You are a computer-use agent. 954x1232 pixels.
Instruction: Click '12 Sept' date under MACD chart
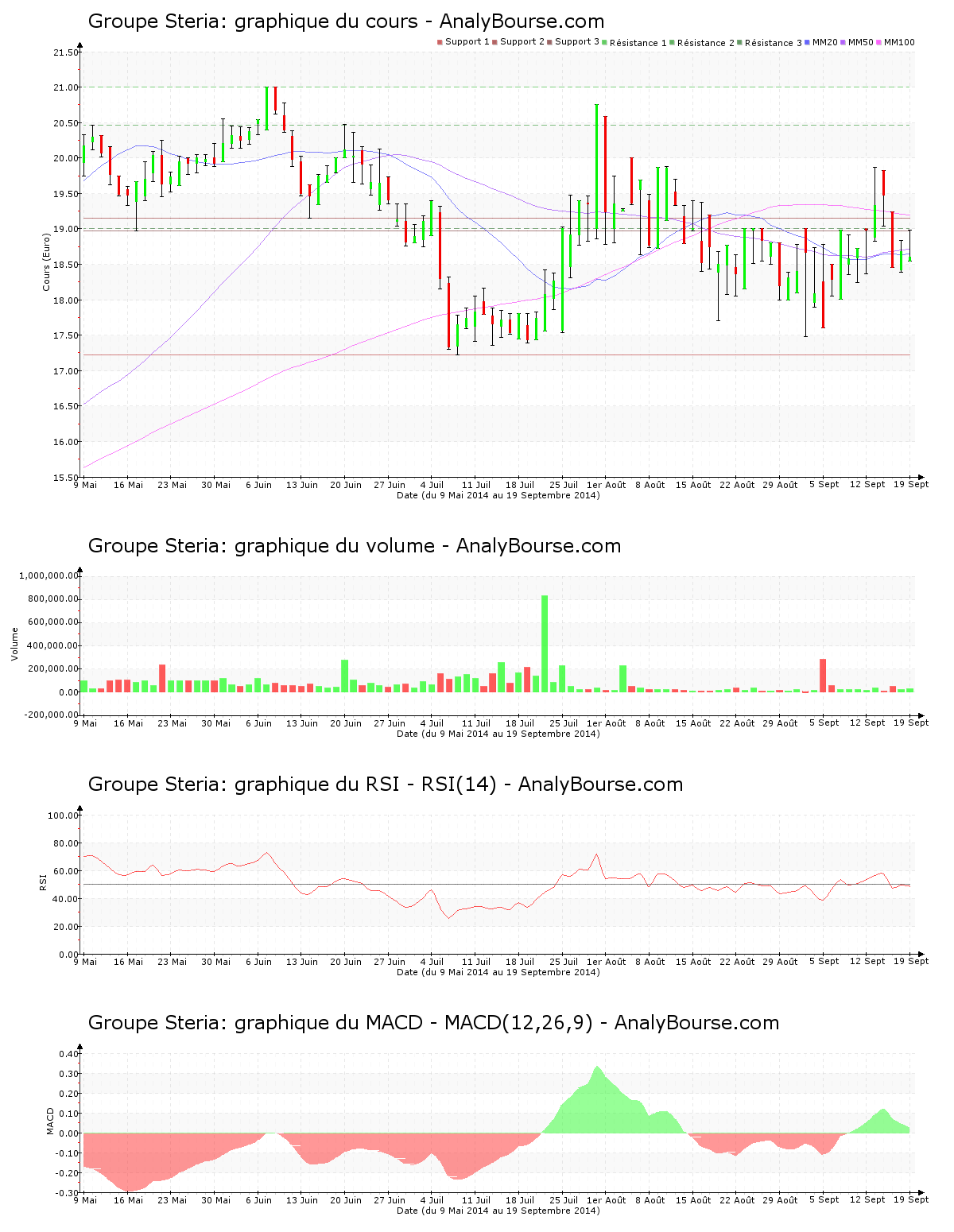[x=867, y=1199]
